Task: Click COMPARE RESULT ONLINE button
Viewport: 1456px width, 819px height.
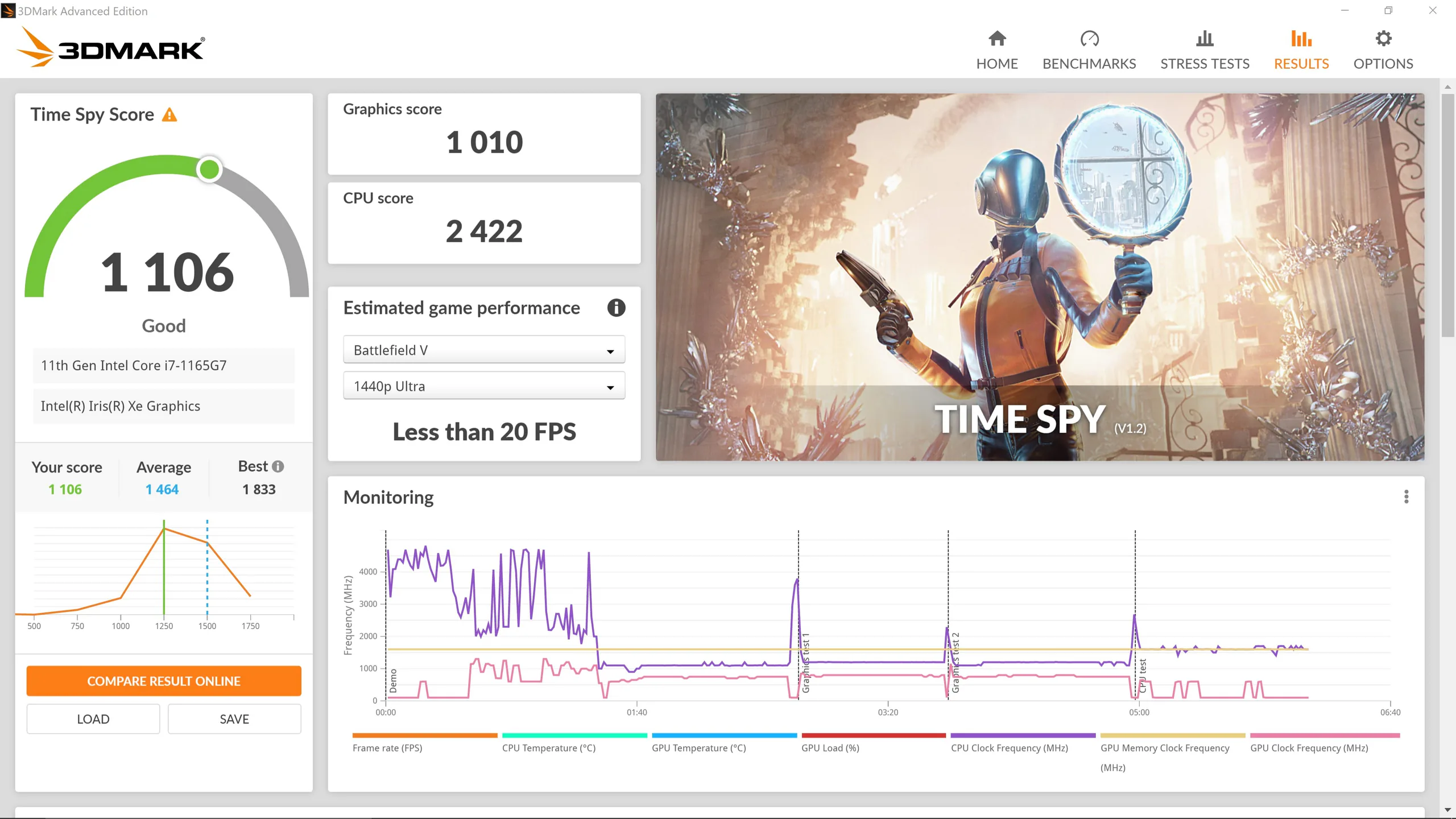Action: point(164,681)
